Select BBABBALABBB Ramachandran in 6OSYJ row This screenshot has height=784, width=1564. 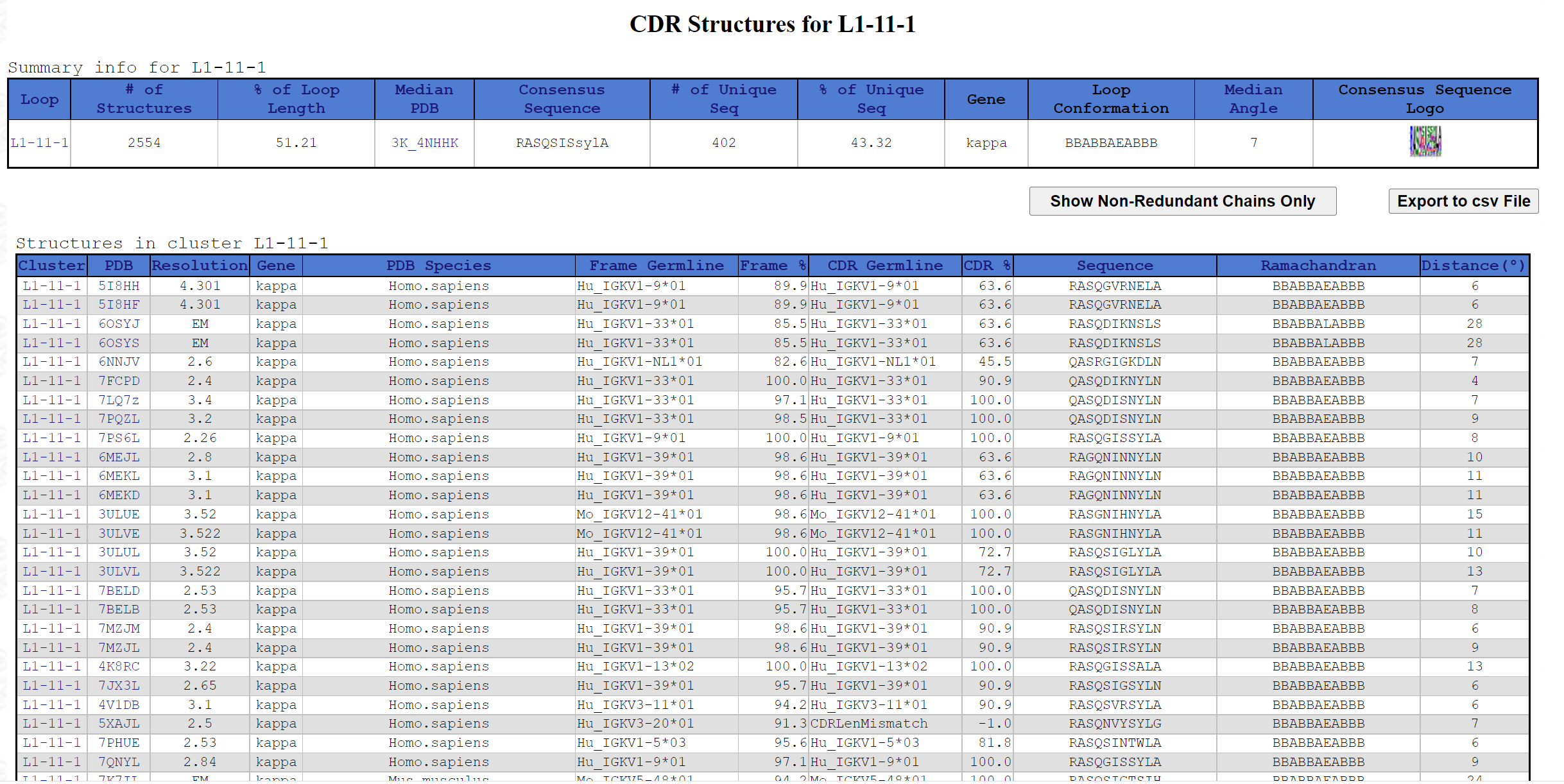pos(1318,324)
